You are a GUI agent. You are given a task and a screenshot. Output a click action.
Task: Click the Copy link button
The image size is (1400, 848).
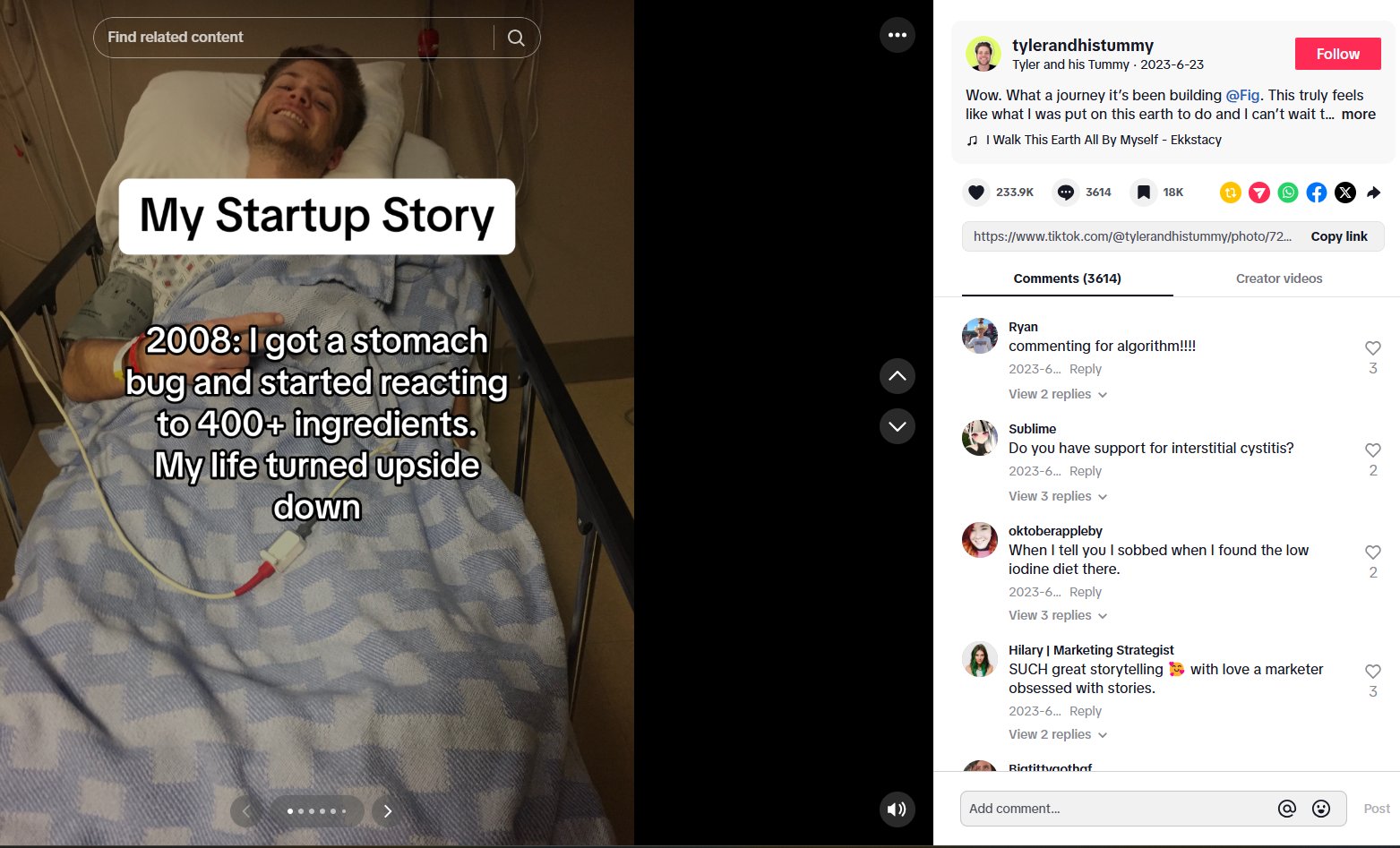coord(1338,236)
